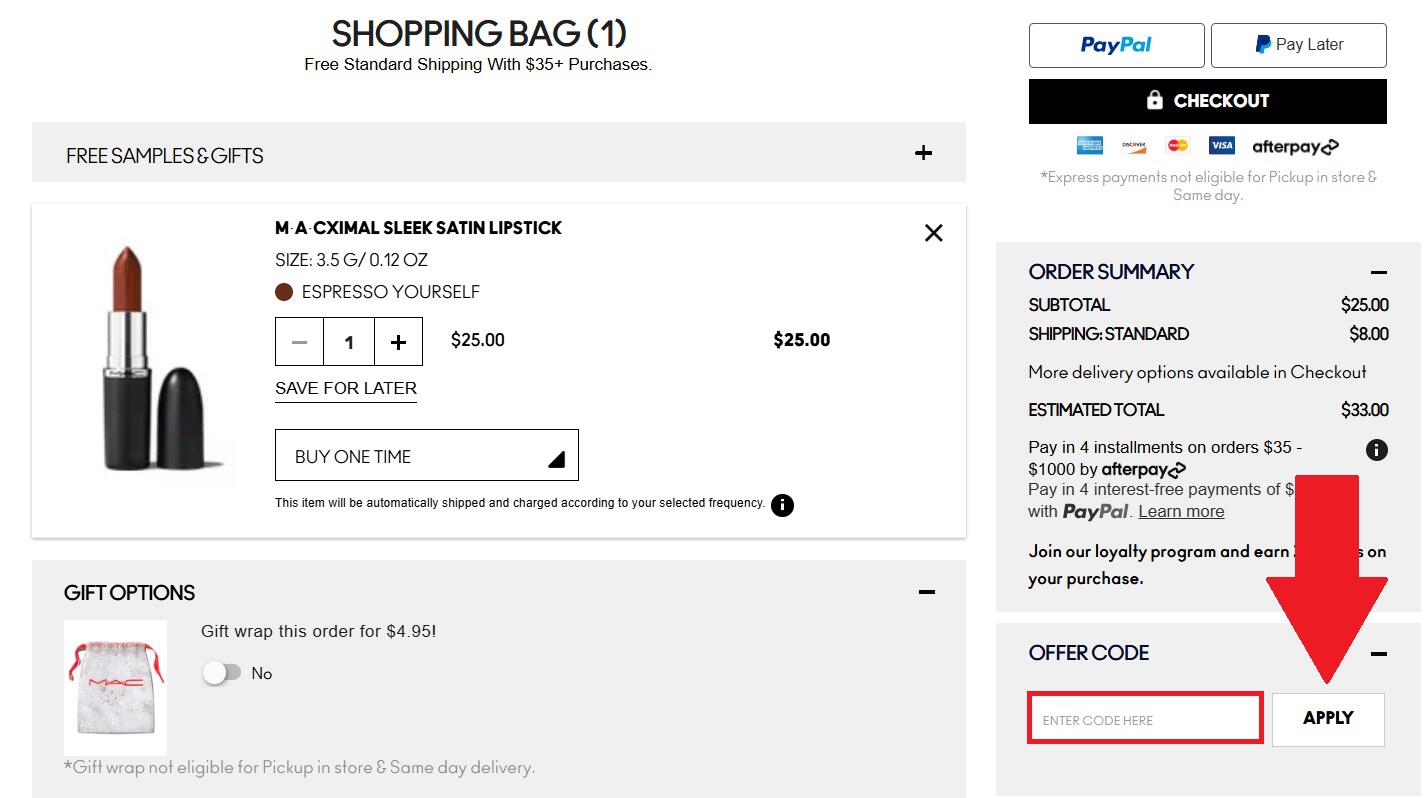Click the Visa payment icon
This screenshot has height=798, width=1426.
[x=1221, y=145]
